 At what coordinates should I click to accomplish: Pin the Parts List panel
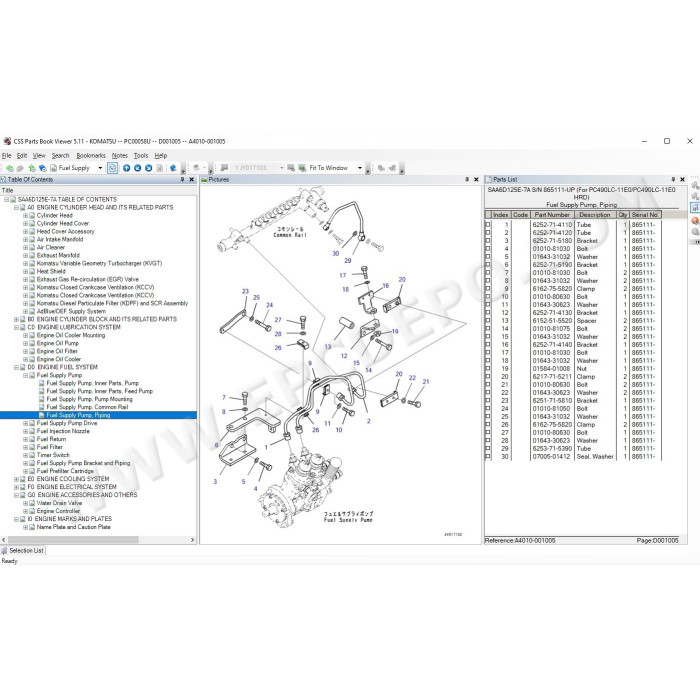click(x=673, y=179)
